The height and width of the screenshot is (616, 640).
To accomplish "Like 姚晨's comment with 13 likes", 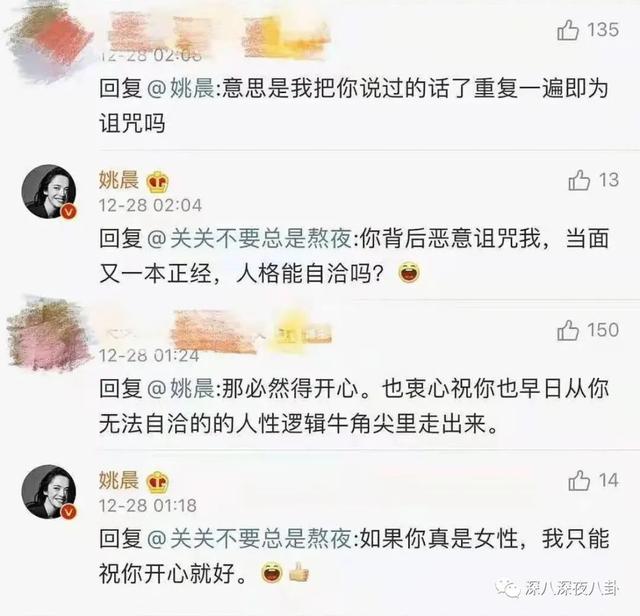I will (x=579, y=180).
